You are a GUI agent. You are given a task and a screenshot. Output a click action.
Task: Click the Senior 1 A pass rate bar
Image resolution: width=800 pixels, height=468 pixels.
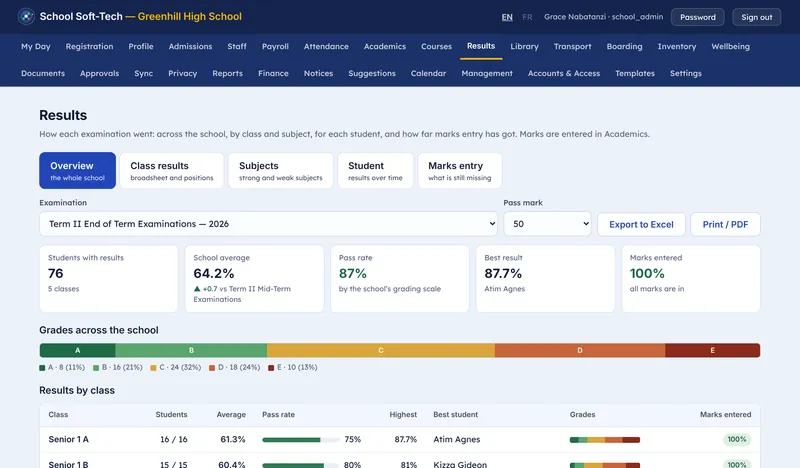pos(301,440)
